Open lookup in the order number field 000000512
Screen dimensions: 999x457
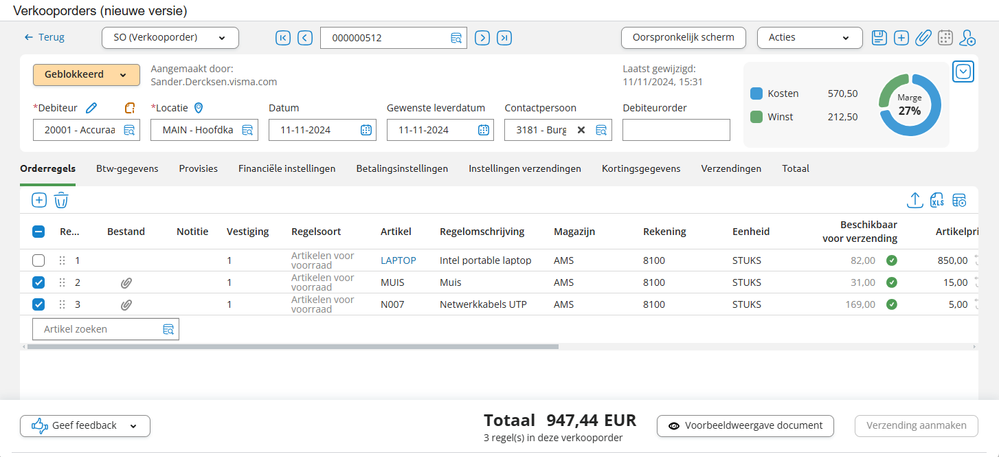pos(456,38)
